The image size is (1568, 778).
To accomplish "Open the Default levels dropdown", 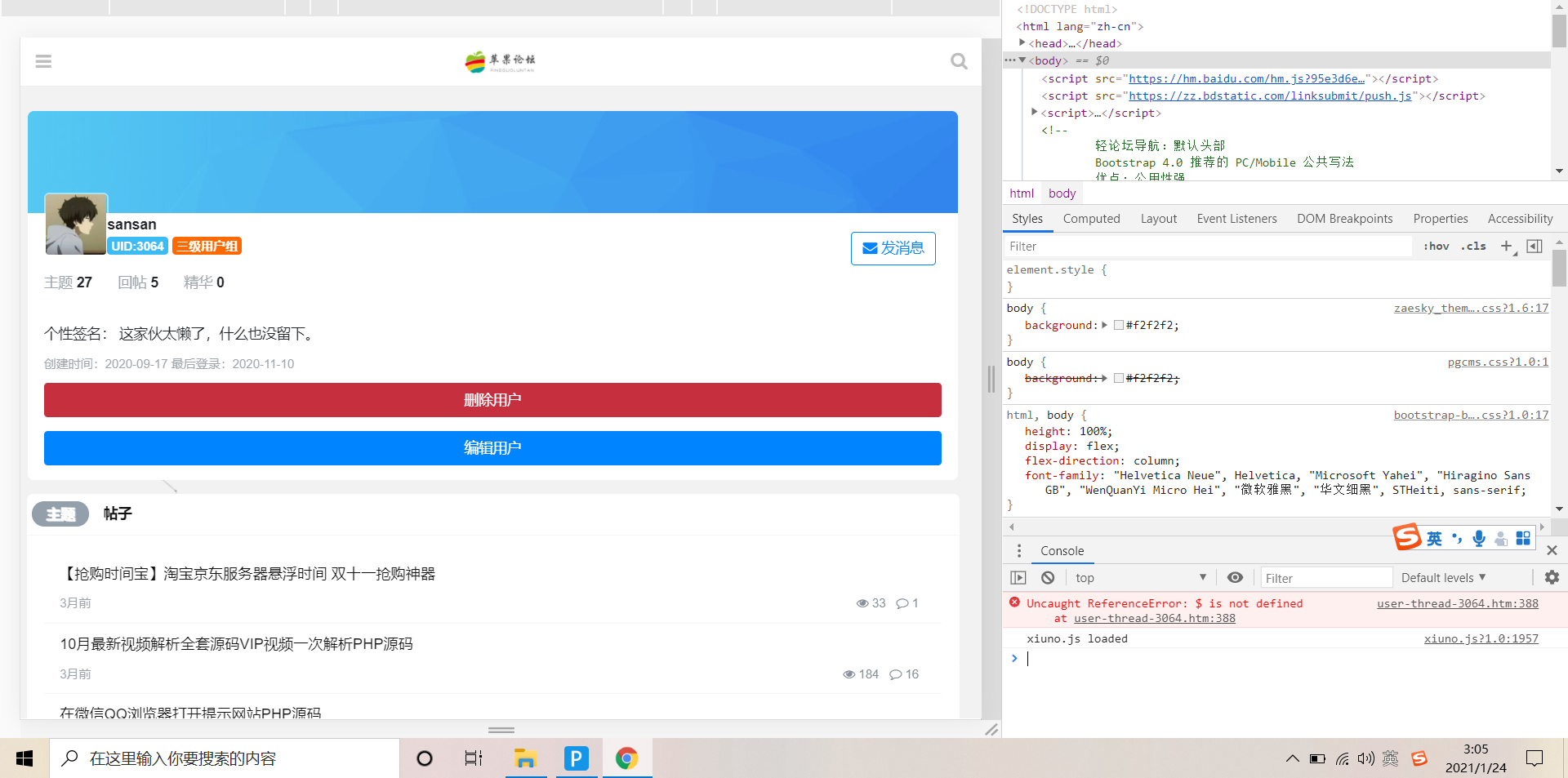I will [1443, 578].
